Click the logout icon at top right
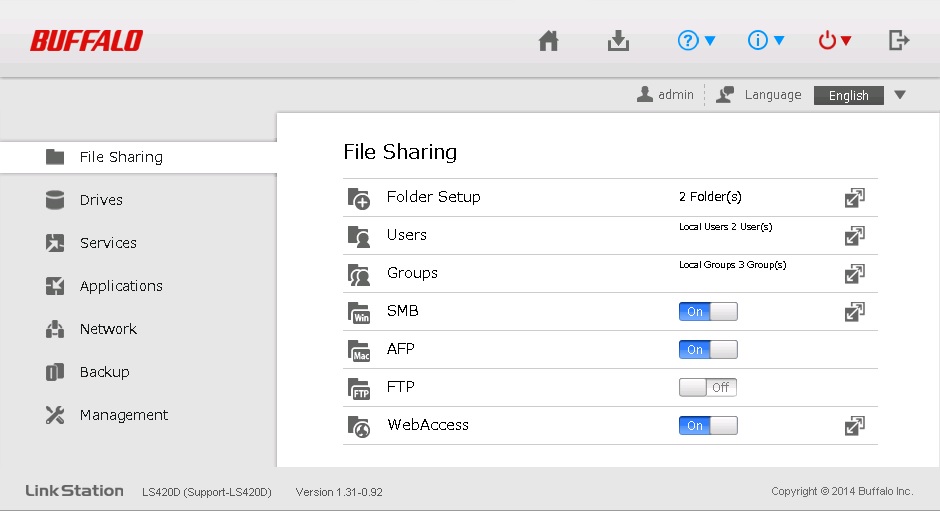The width and height of the screenshot is (940, 511). pyautogui.click(x=898, y=41)
